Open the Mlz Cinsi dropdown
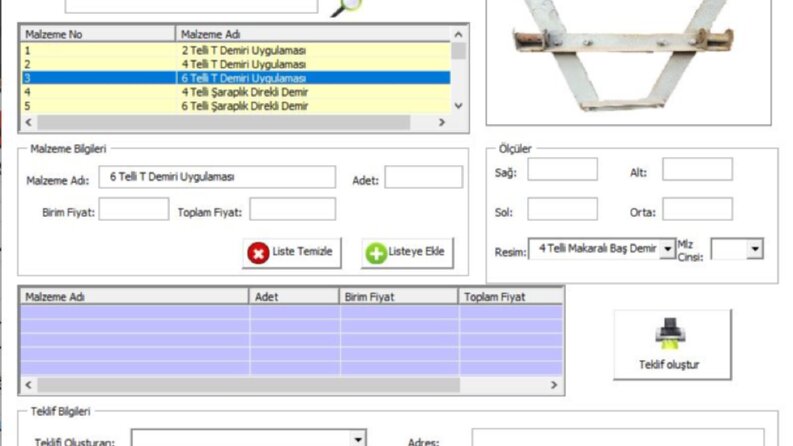Image resolution: width=793 pixels, height=446 pixels. (x=755, y=249)
